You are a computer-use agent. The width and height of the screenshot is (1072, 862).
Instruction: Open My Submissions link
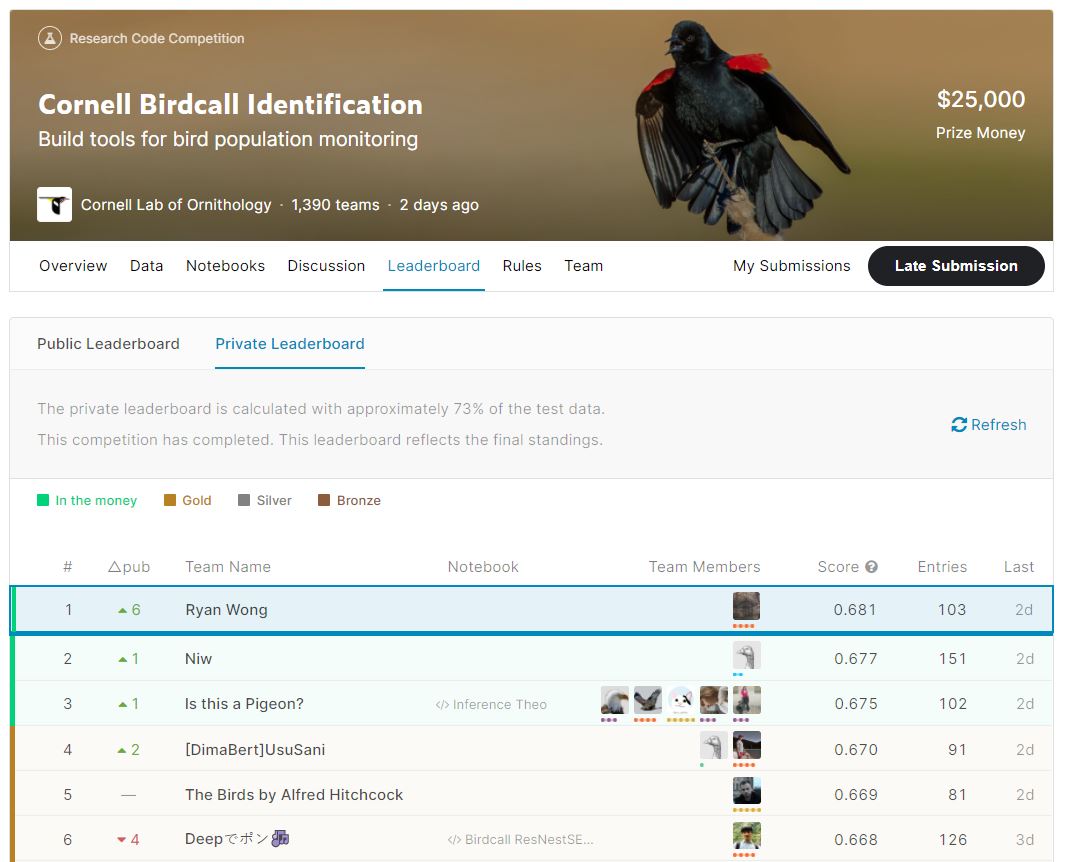[x=791, y=266]
